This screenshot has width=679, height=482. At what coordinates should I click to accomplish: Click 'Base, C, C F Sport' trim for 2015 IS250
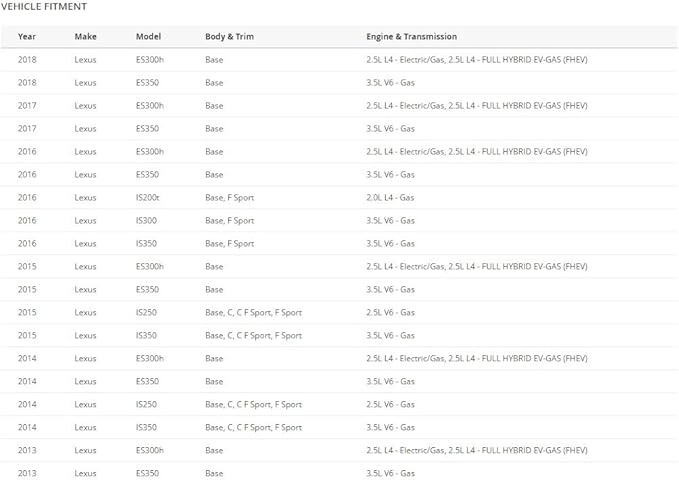(253, 312)
